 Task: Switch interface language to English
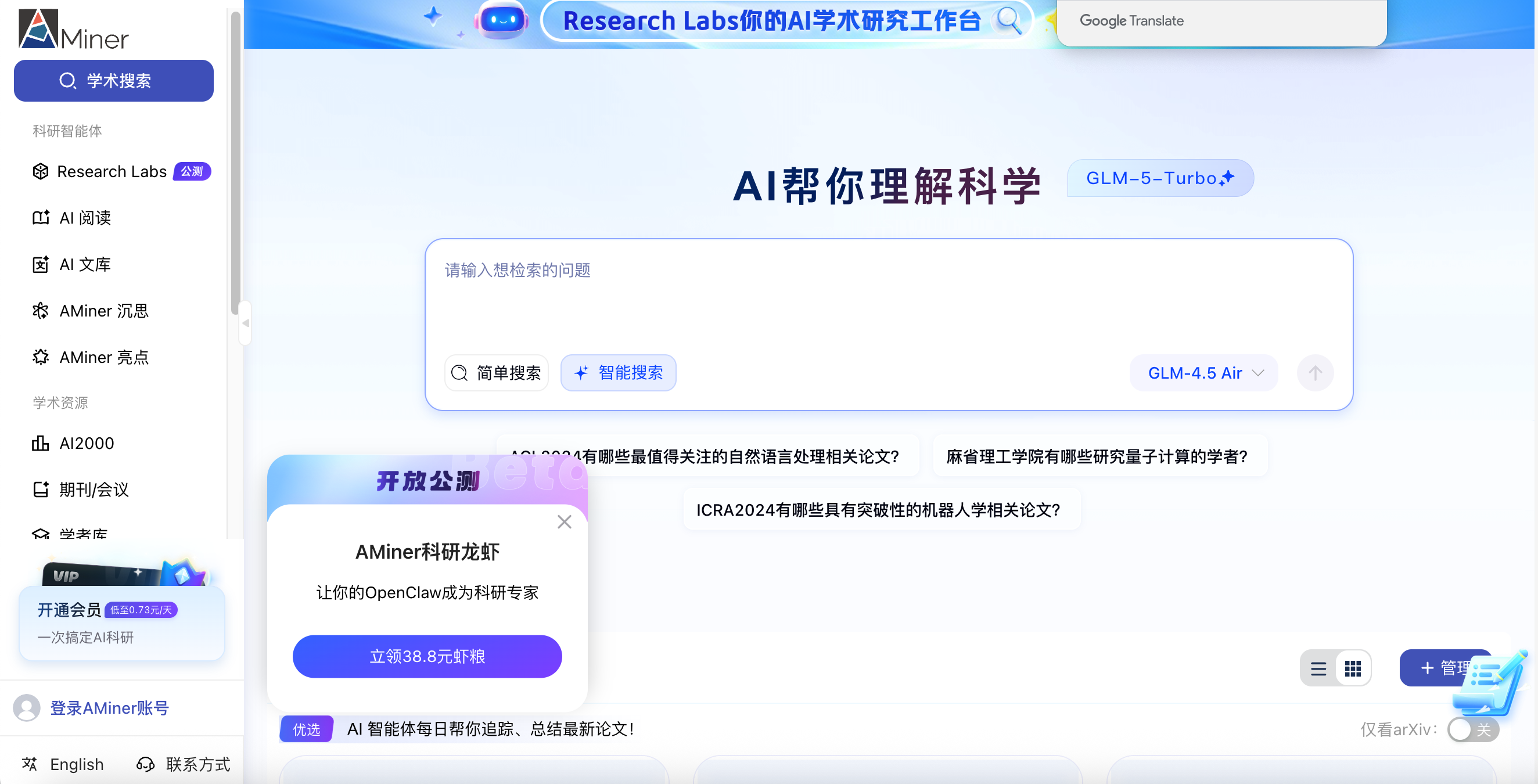77,764
